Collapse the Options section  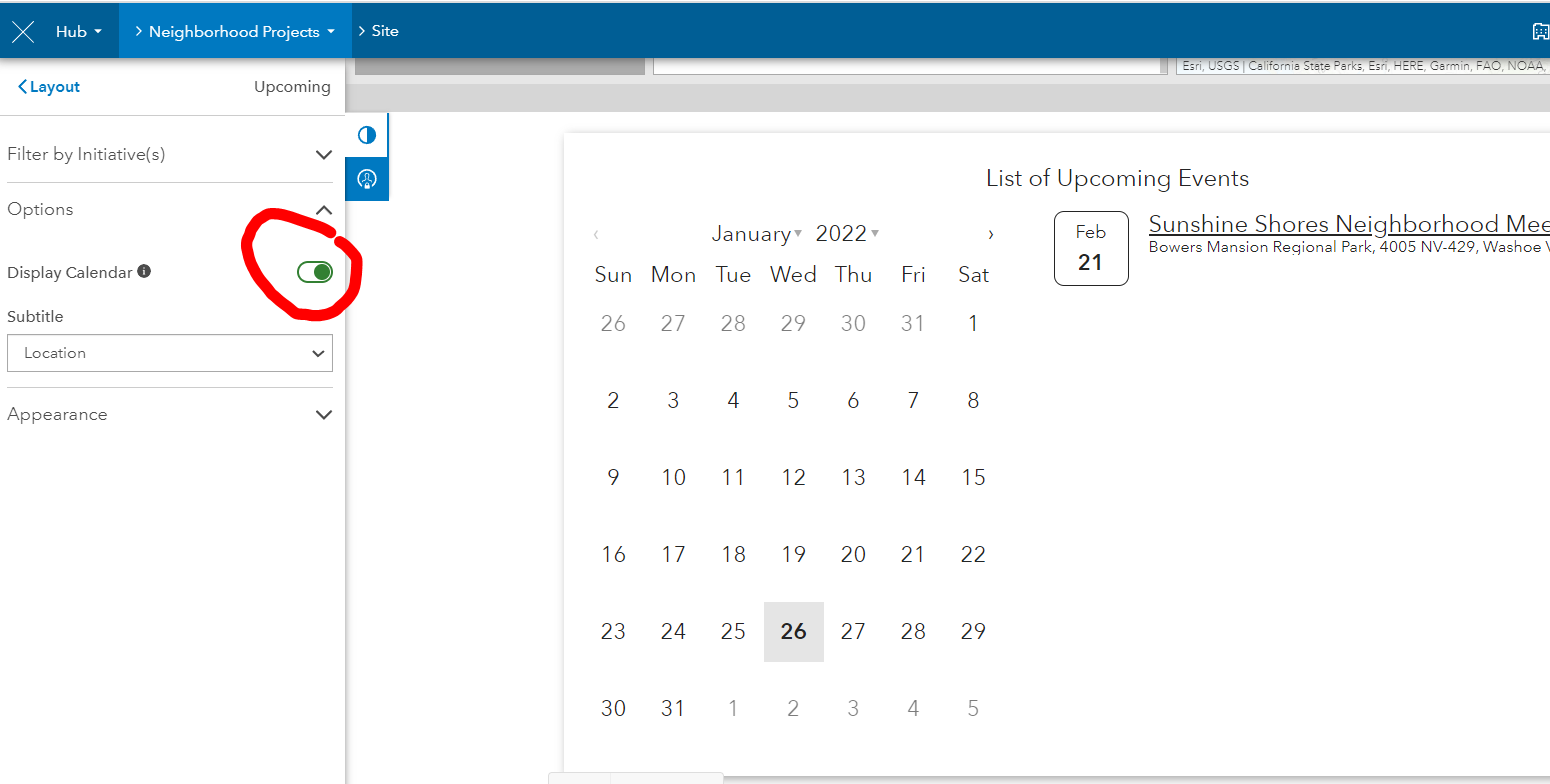(323, 210)
